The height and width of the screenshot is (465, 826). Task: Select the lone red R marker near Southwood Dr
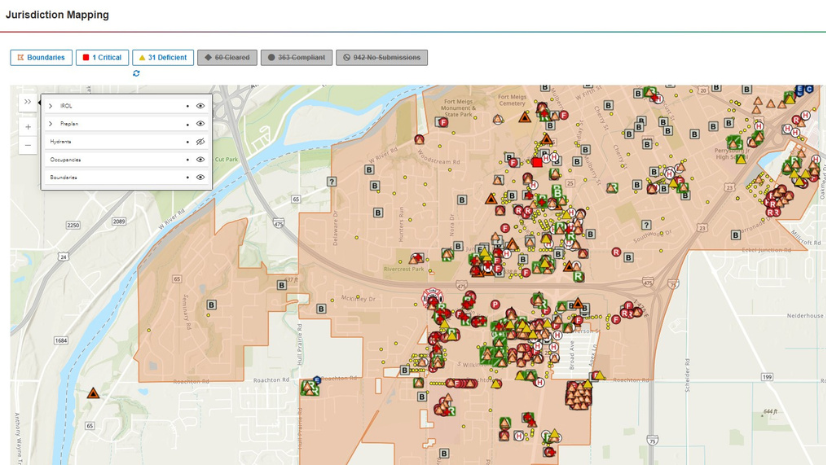pos(616,252)
